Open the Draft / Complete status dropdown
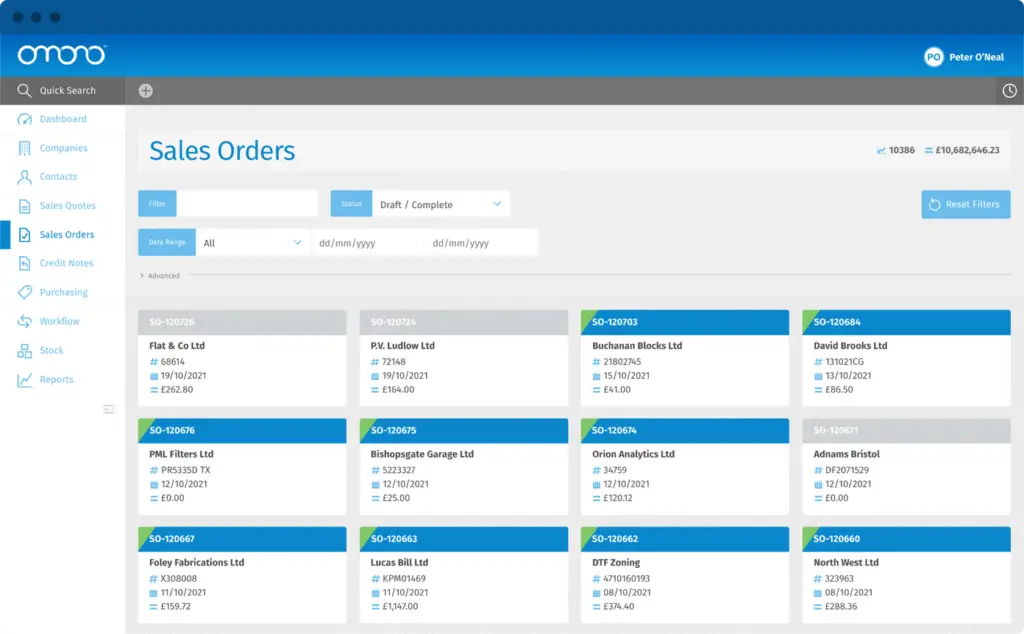The height and width of the screenshot is (634, 1024). 441,204
